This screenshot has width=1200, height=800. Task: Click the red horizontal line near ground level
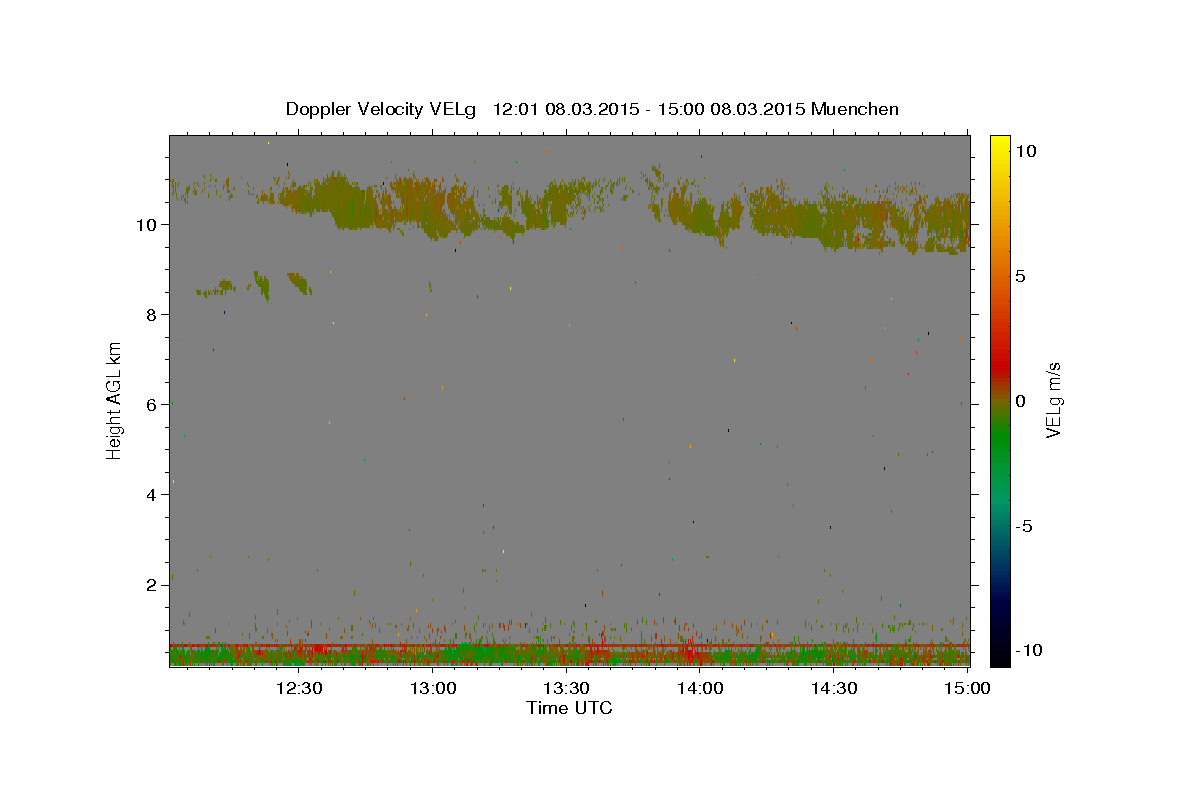pyautogui.click(x=569, y=646)
